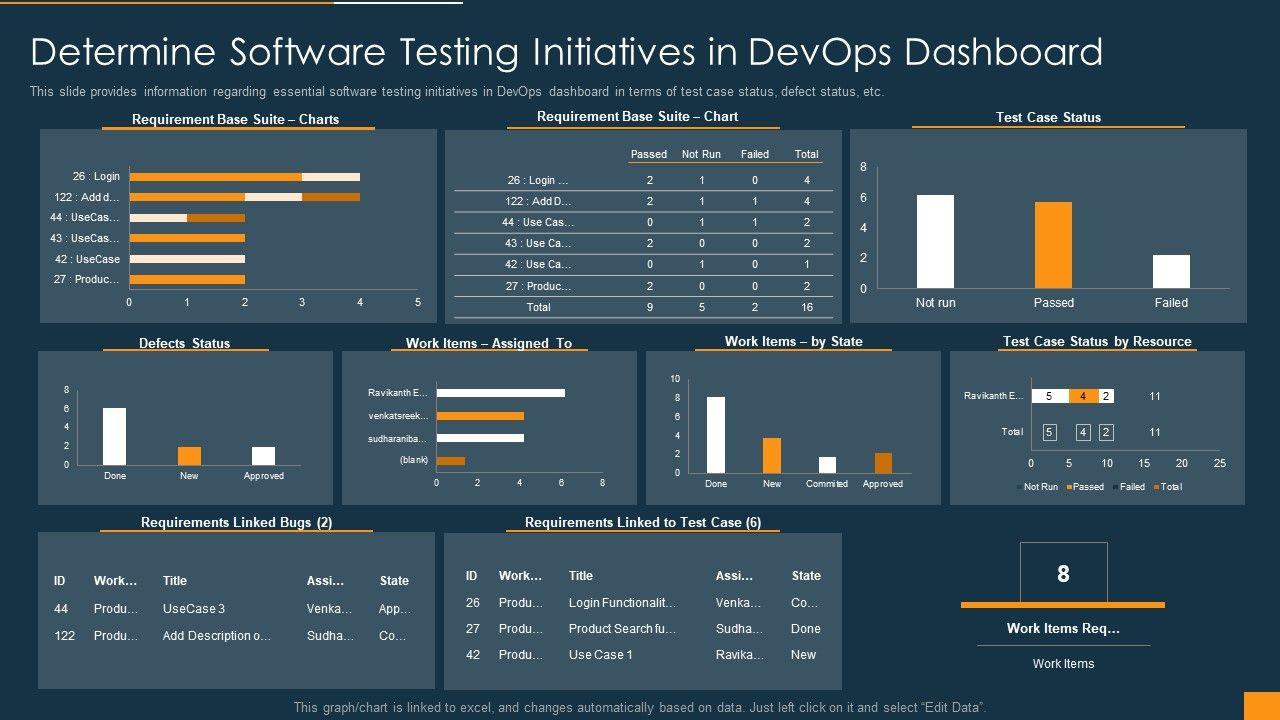Select the Ravikanth bar in Work Items Assigned To
This screenshot has height=720, width=1280.
[500, 393]
